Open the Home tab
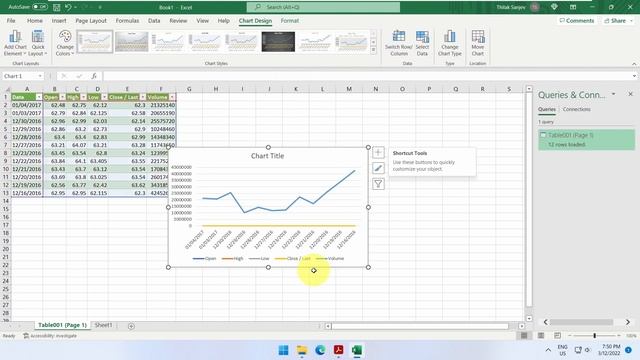Viewport: 640px width, 360px height. (x=35, y=20)
